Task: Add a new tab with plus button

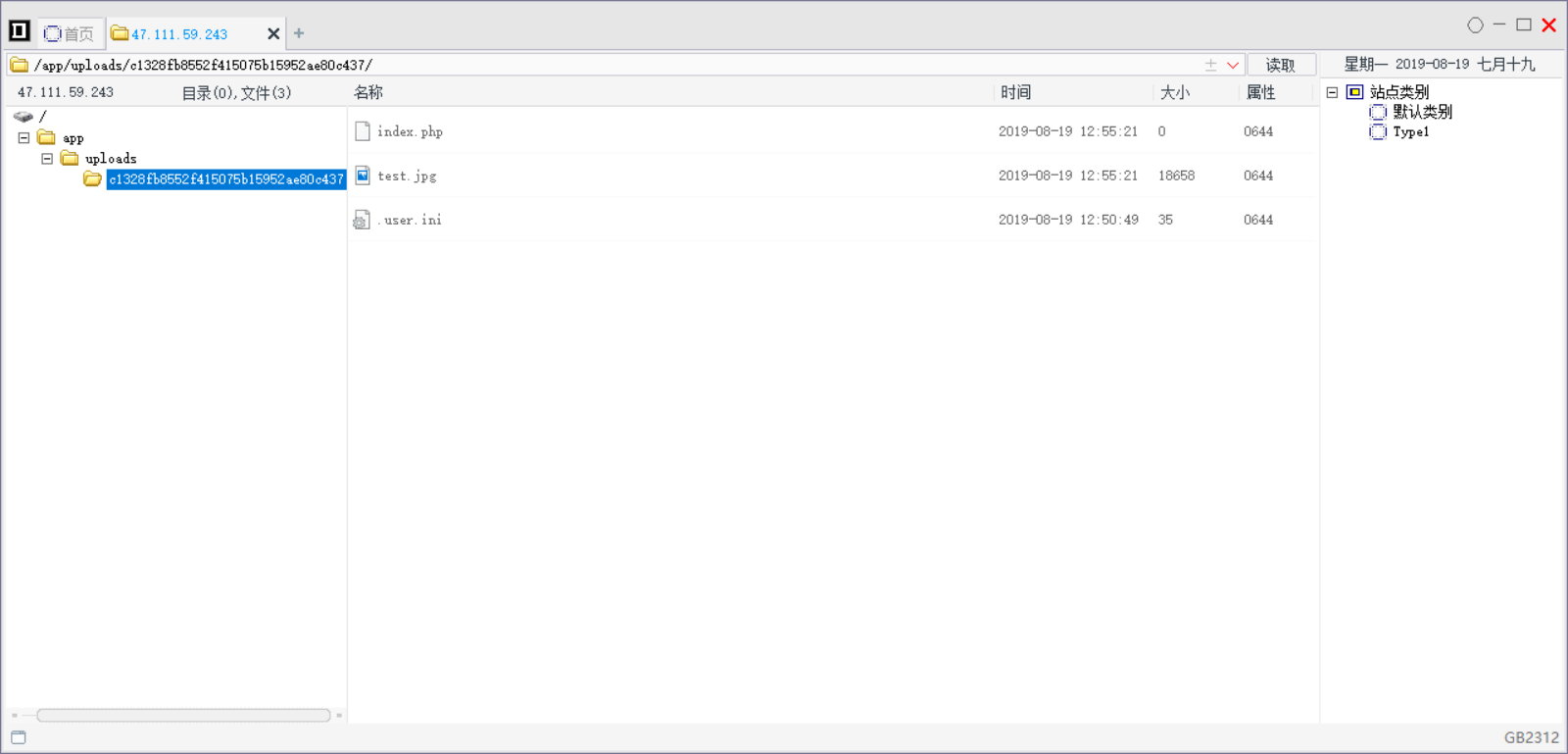Action: click(x=299, y=33)
